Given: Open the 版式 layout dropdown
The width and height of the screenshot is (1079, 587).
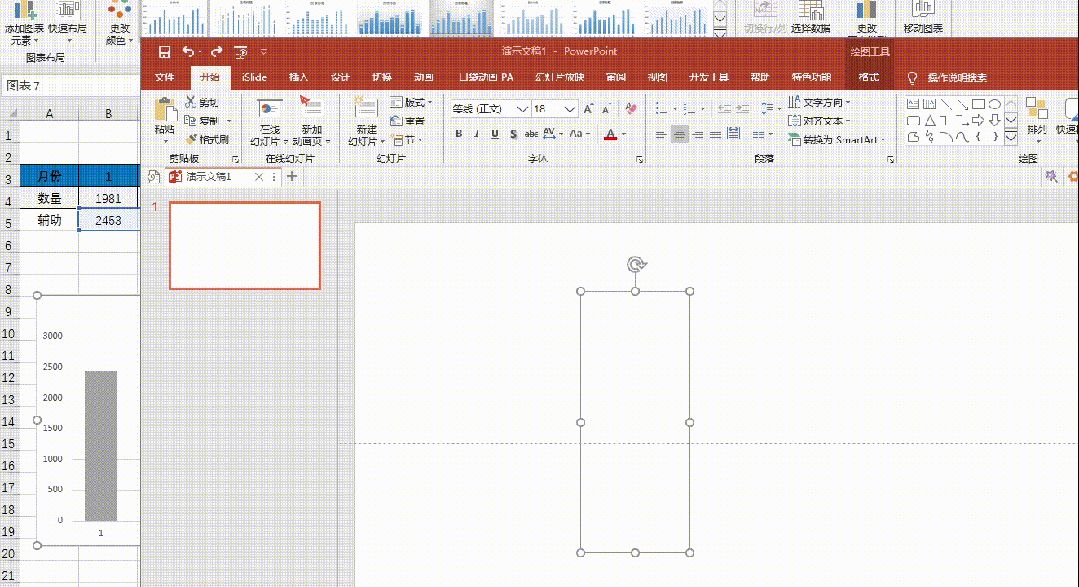Looking at the screenshot, I should click(412, 103).
